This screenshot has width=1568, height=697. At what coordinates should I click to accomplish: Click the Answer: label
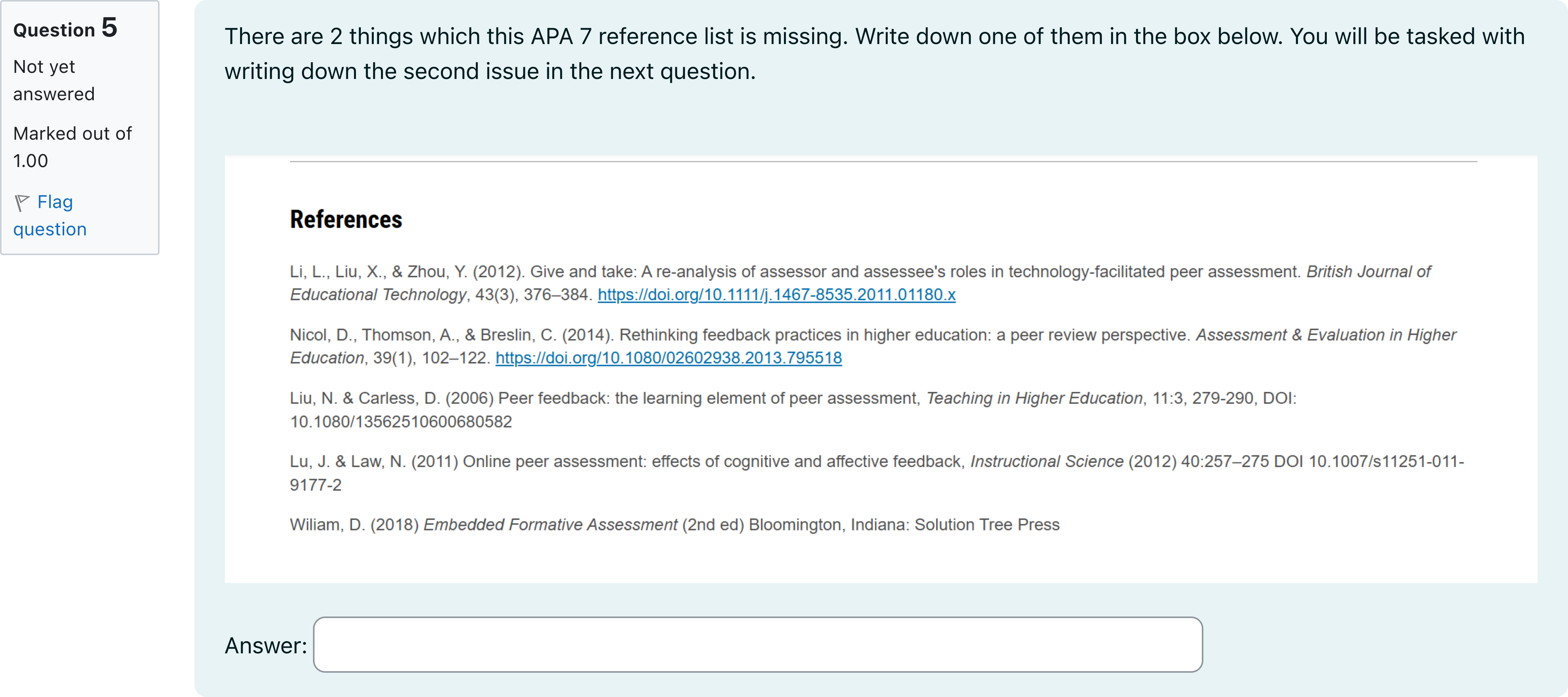pos(266,645)
